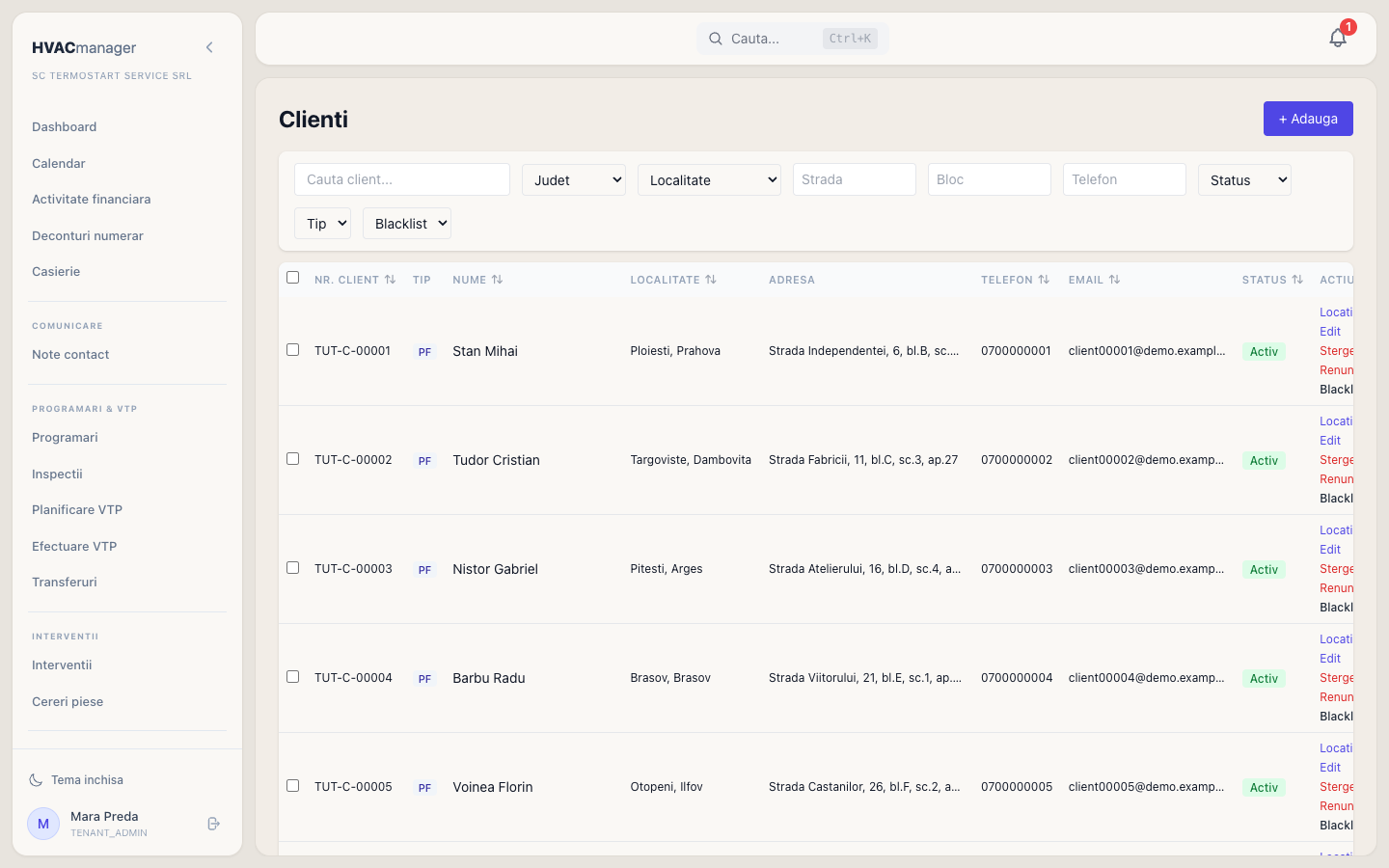
Task: Open the Tip dropdown filter
Action: click(x=322, y=223)
